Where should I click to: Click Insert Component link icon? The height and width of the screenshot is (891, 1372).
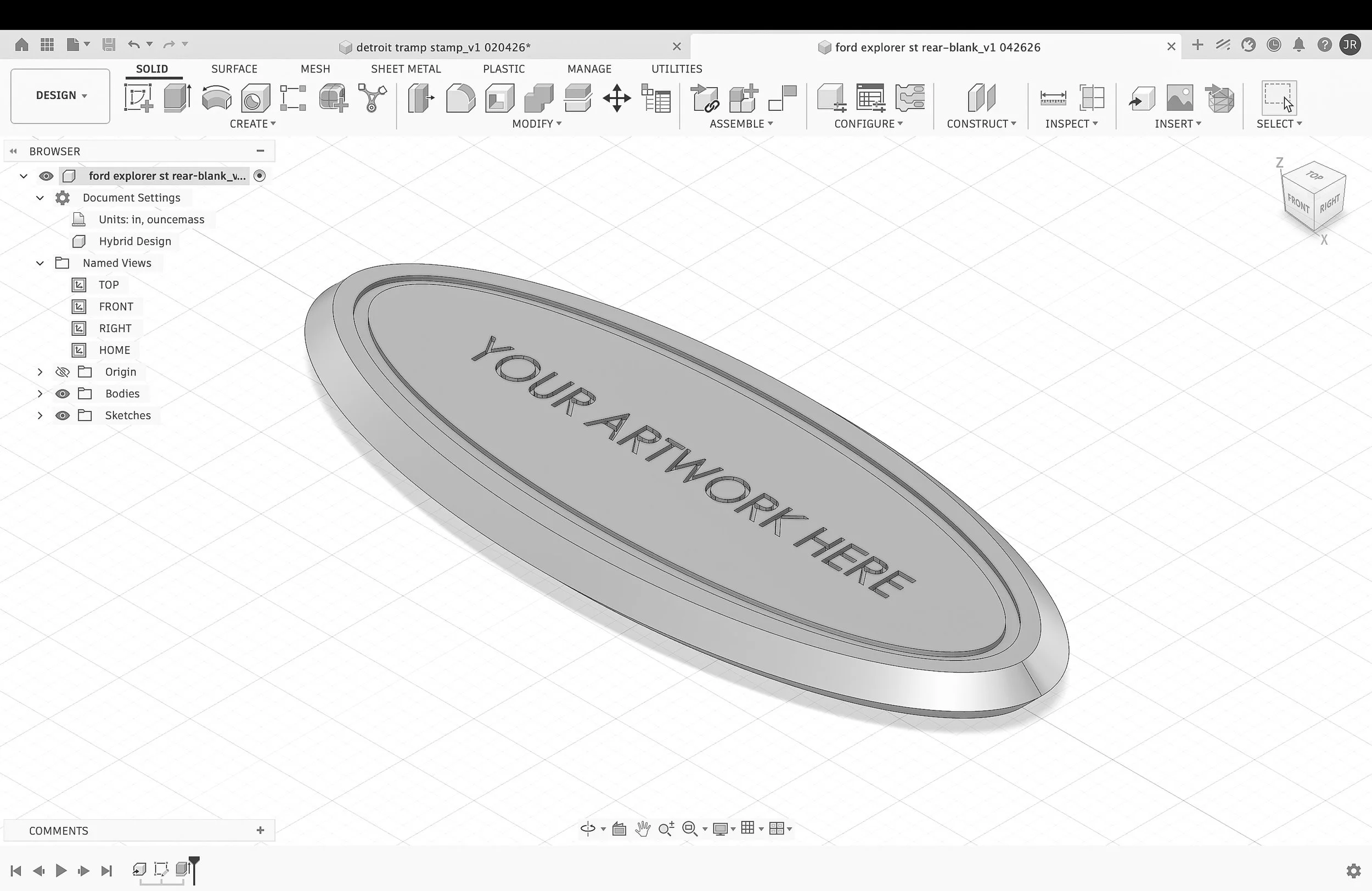coord(705,98)
